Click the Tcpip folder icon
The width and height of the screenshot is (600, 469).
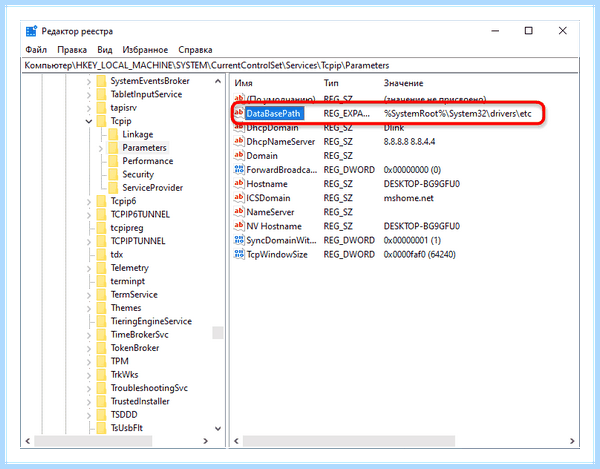[x=101, y=121]
